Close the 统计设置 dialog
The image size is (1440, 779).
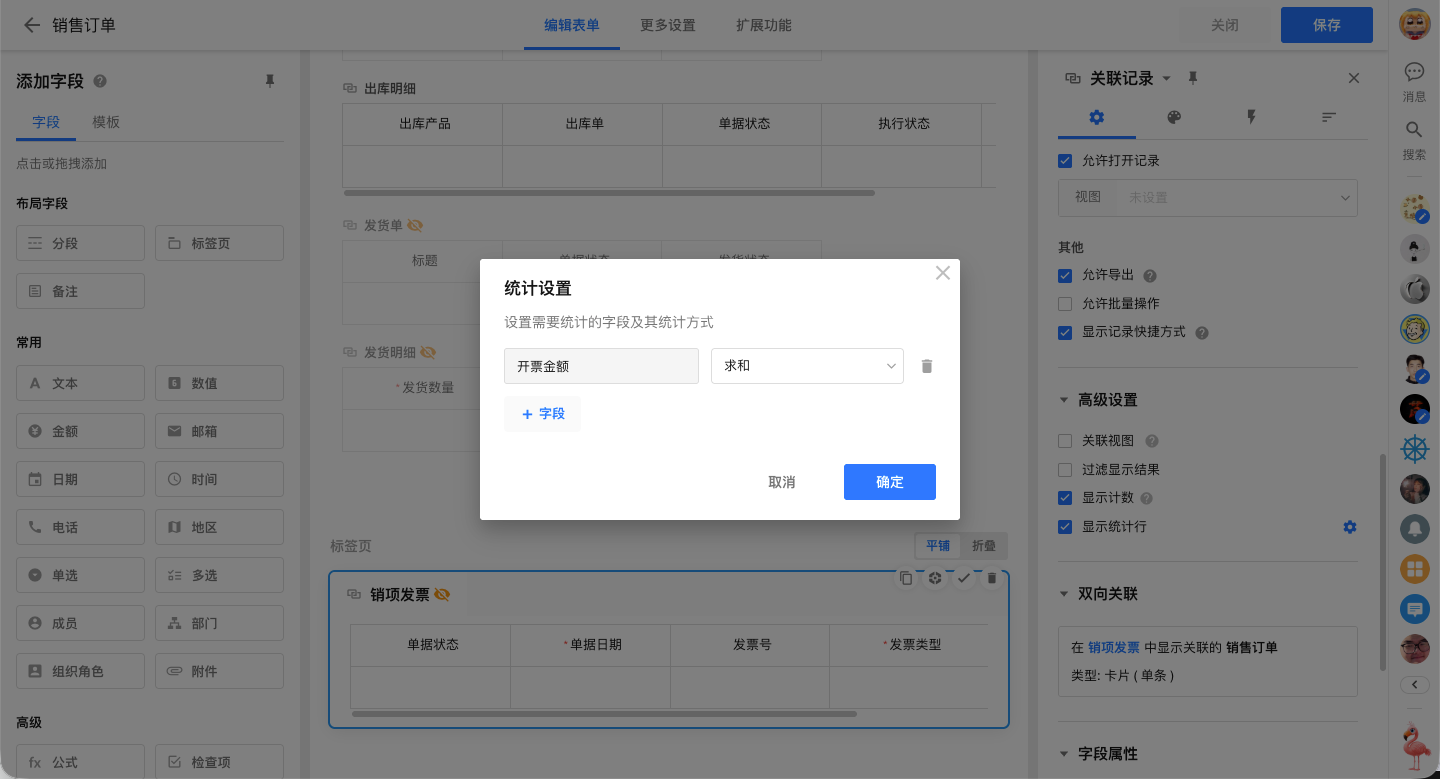point(942,273)
